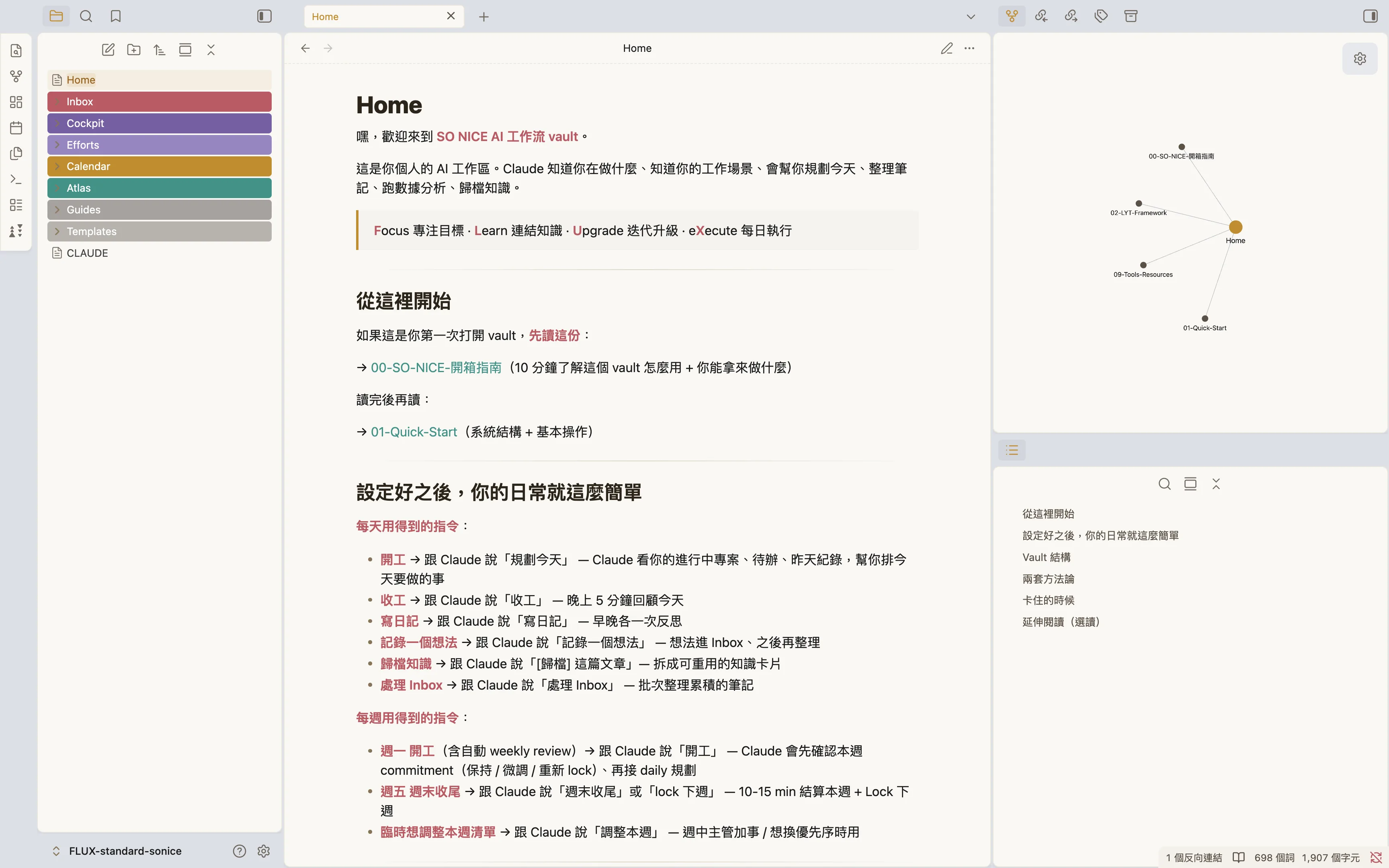Open the file explorer folder icon
Image resolution: width=1389 pixels, height=868 pixels.
click(x=56, y=16)
